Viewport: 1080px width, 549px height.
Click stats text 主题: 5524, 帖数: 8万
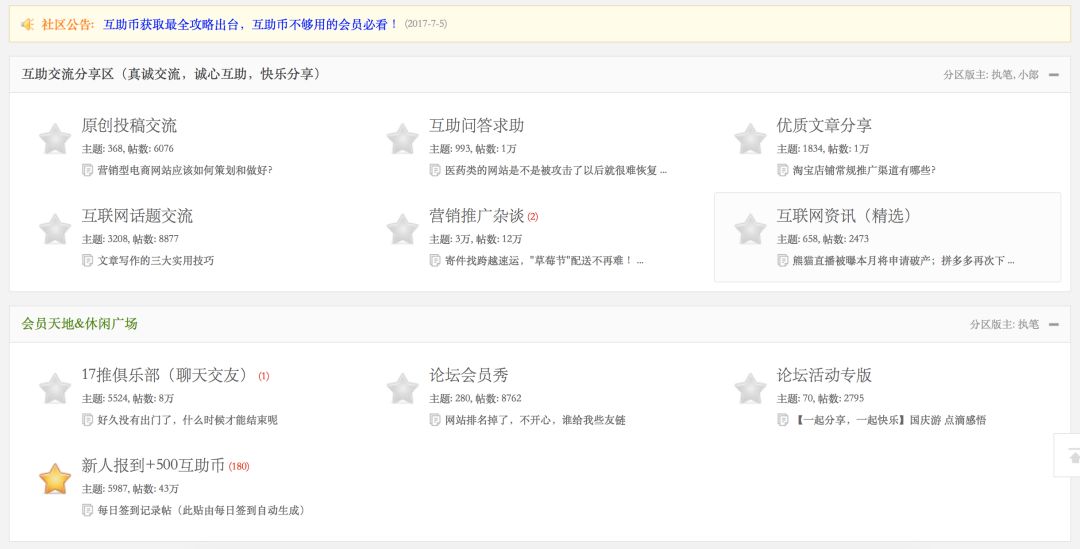[127, 398]
